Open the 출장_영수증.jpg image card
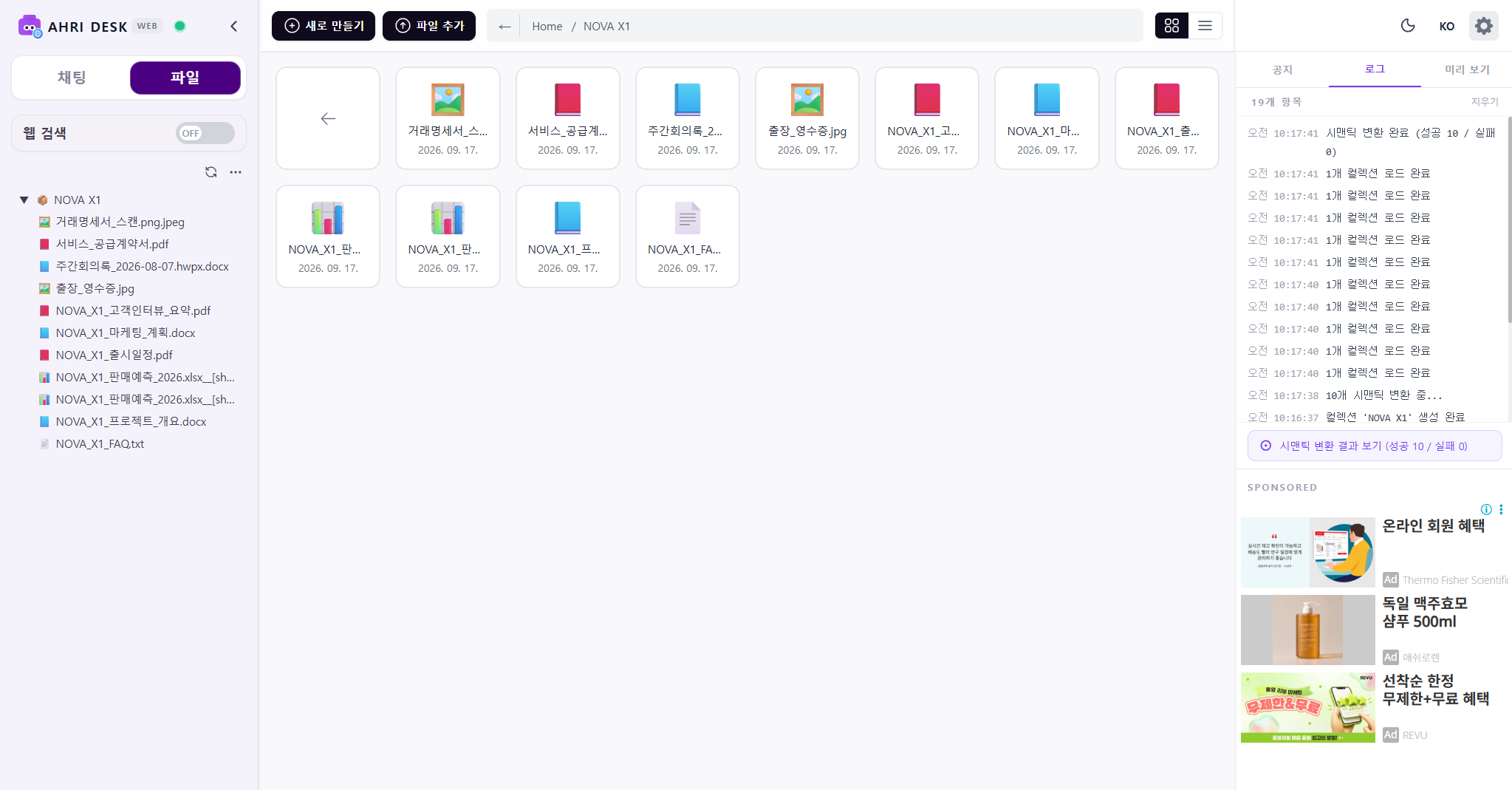The width and height of the screenshot is (1512, 790). (x=807, y=118)
